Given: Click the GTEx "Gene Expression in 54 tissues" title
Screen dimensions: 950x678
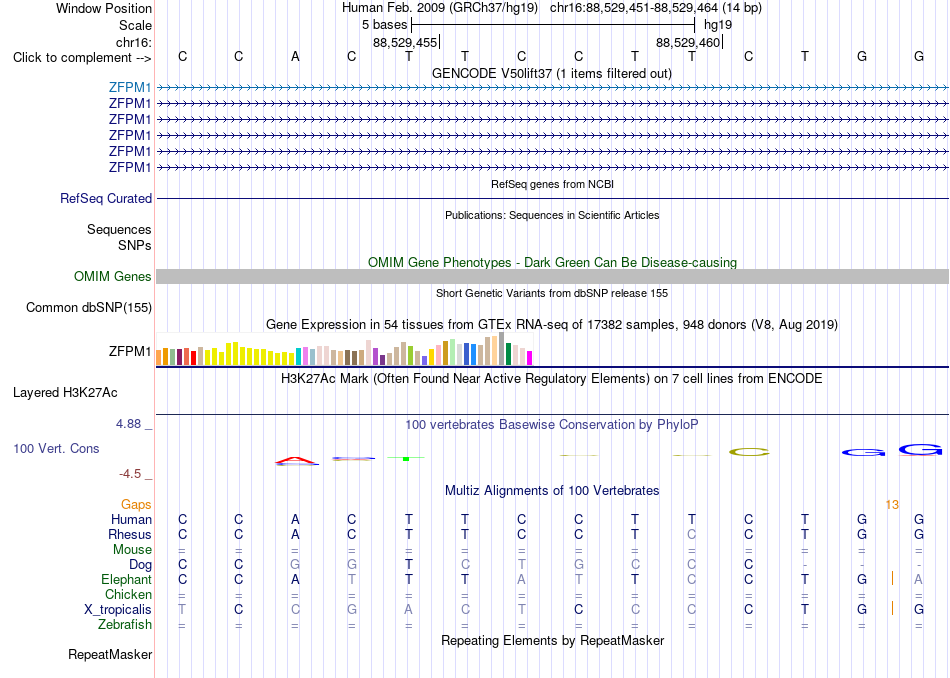Looking at the screenshot, I should (552, 325).
